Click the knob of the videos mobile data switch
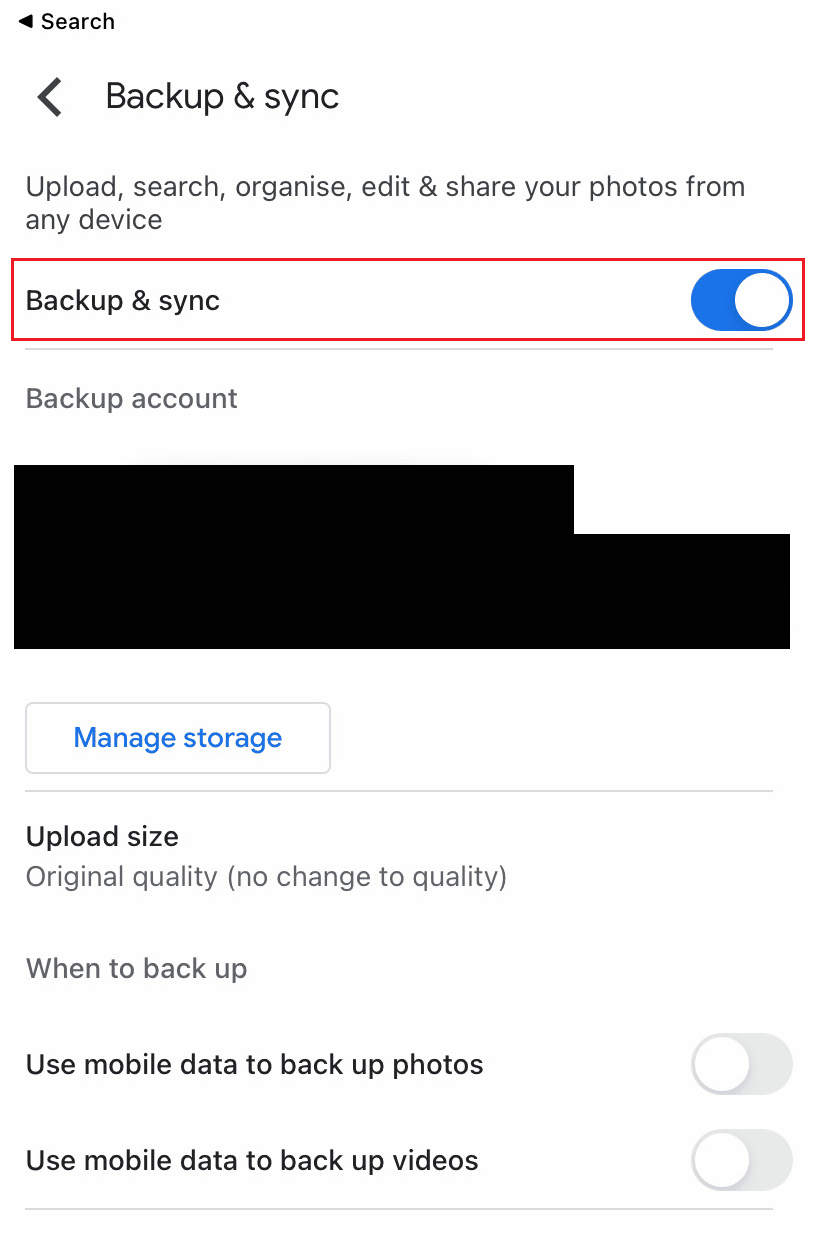Image resolution: width=815 pixels, height=1235 pixels. click(721, 1160)
